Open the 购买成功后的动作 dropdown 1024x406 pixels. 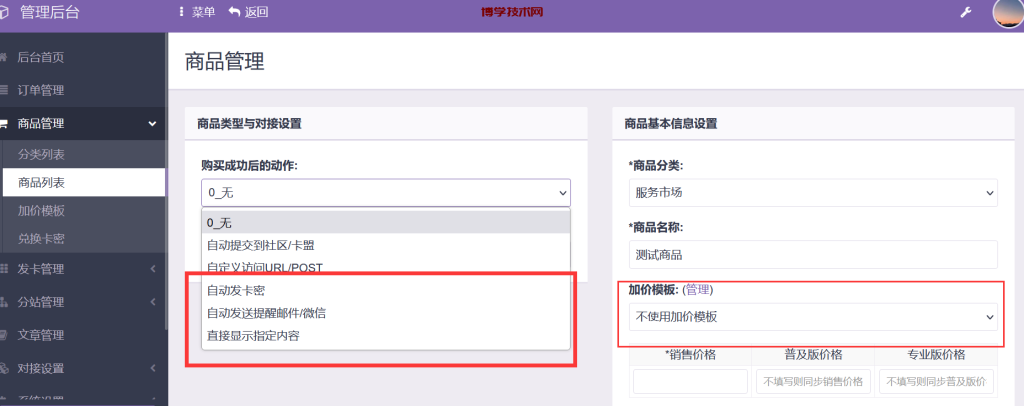point(385,193)
